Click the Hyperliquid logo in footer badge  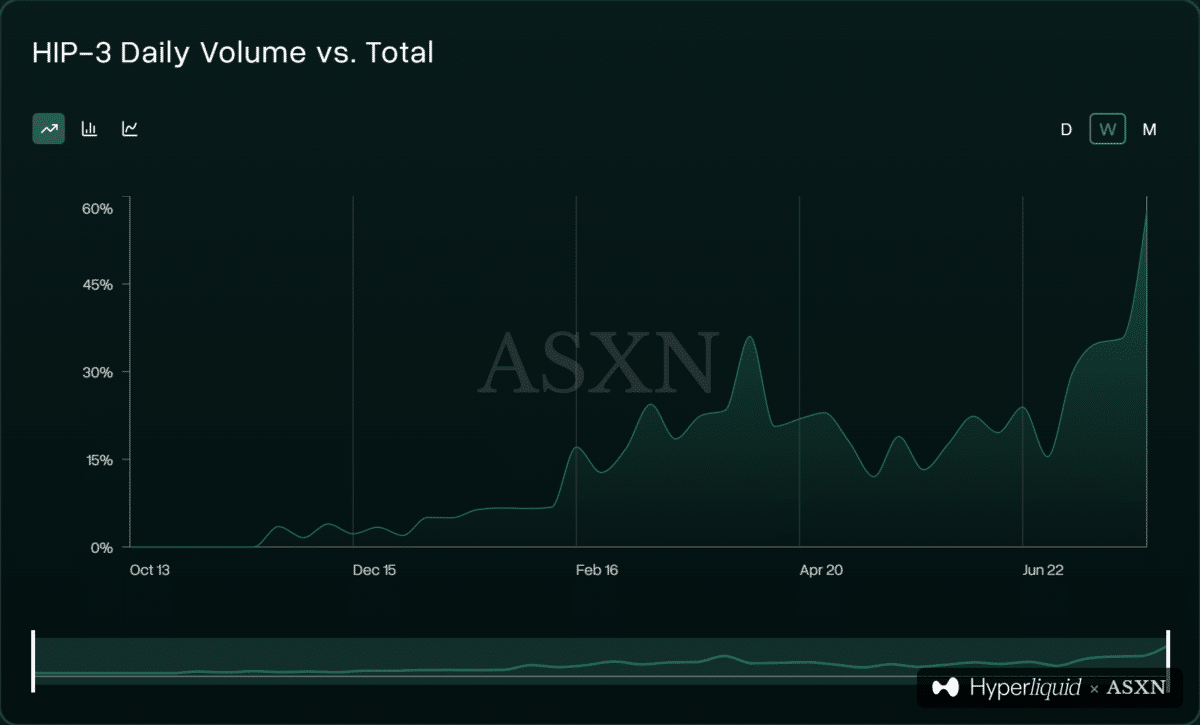tap(1007, 687)
